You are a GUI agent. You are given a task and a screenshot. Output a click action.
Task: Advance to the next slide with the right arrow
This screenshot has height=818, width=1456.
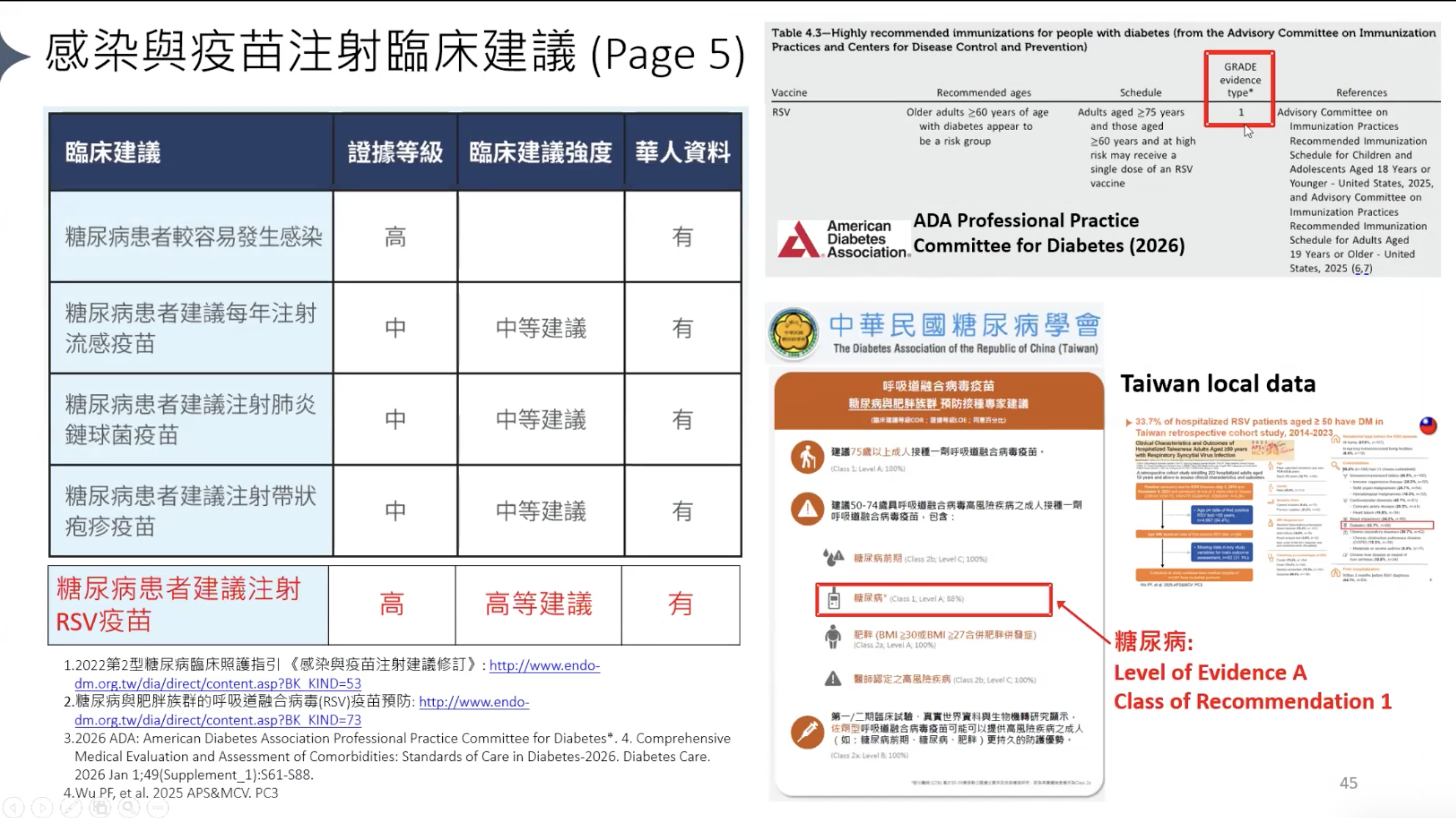pyautogui.click(x=42, y=807)
